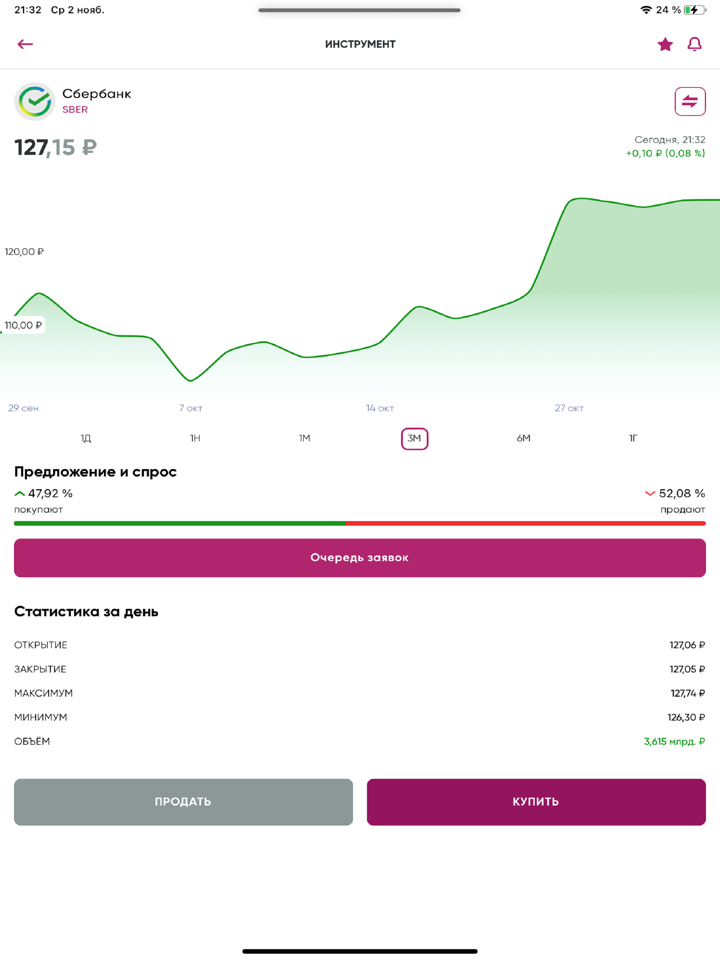
Task: Tap the supply and demand ratio bar
Action: pyautogui.click(x=360, y=523)
